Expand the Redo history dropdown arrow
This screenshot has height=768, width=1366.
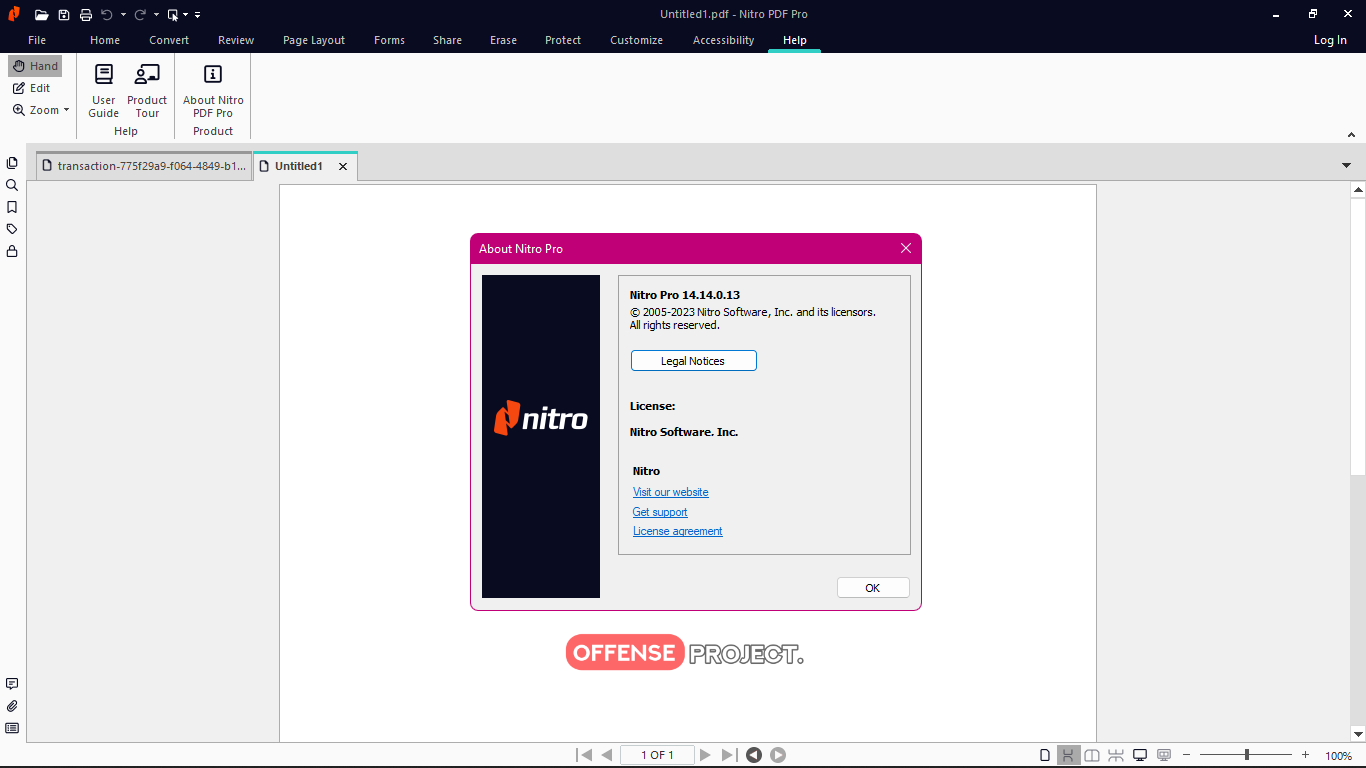(x=156, y=15)
